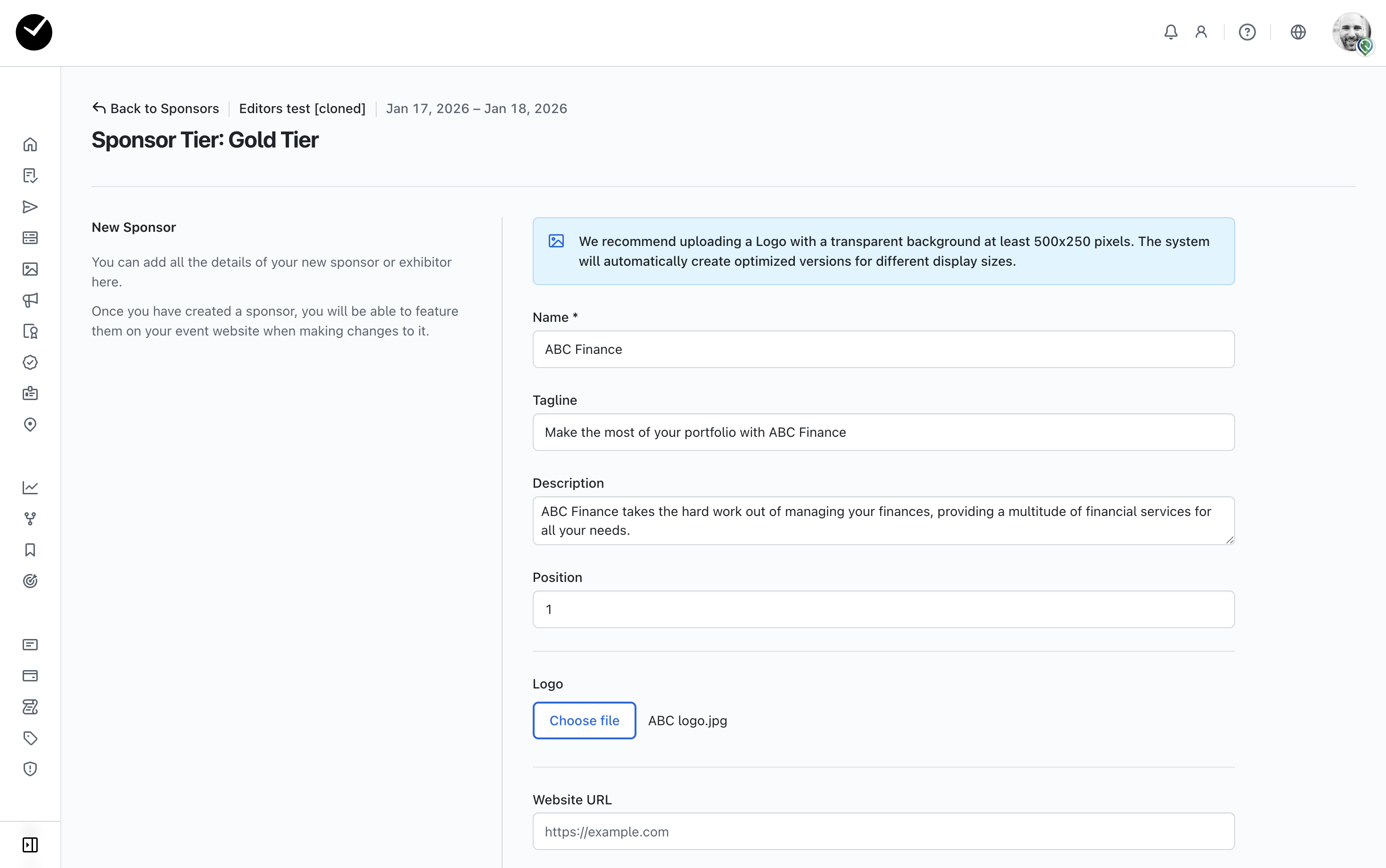Open the help question mark icon

1246,32
